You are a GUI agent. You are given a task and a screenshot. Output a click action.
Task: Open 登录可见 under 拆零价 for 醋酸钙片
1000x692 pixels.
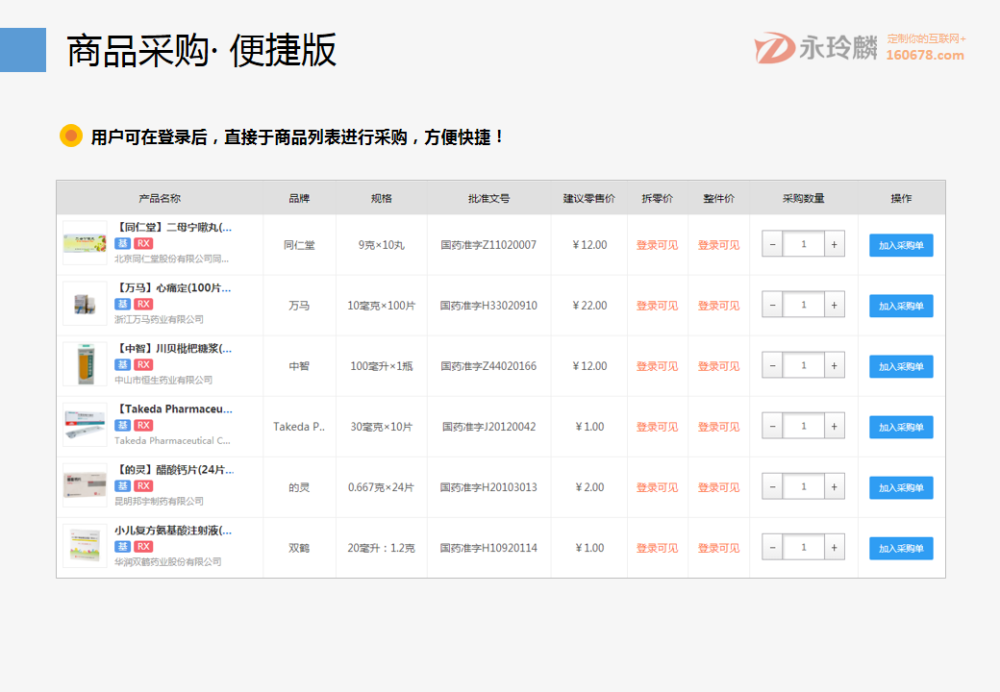[x=657, y=486]
